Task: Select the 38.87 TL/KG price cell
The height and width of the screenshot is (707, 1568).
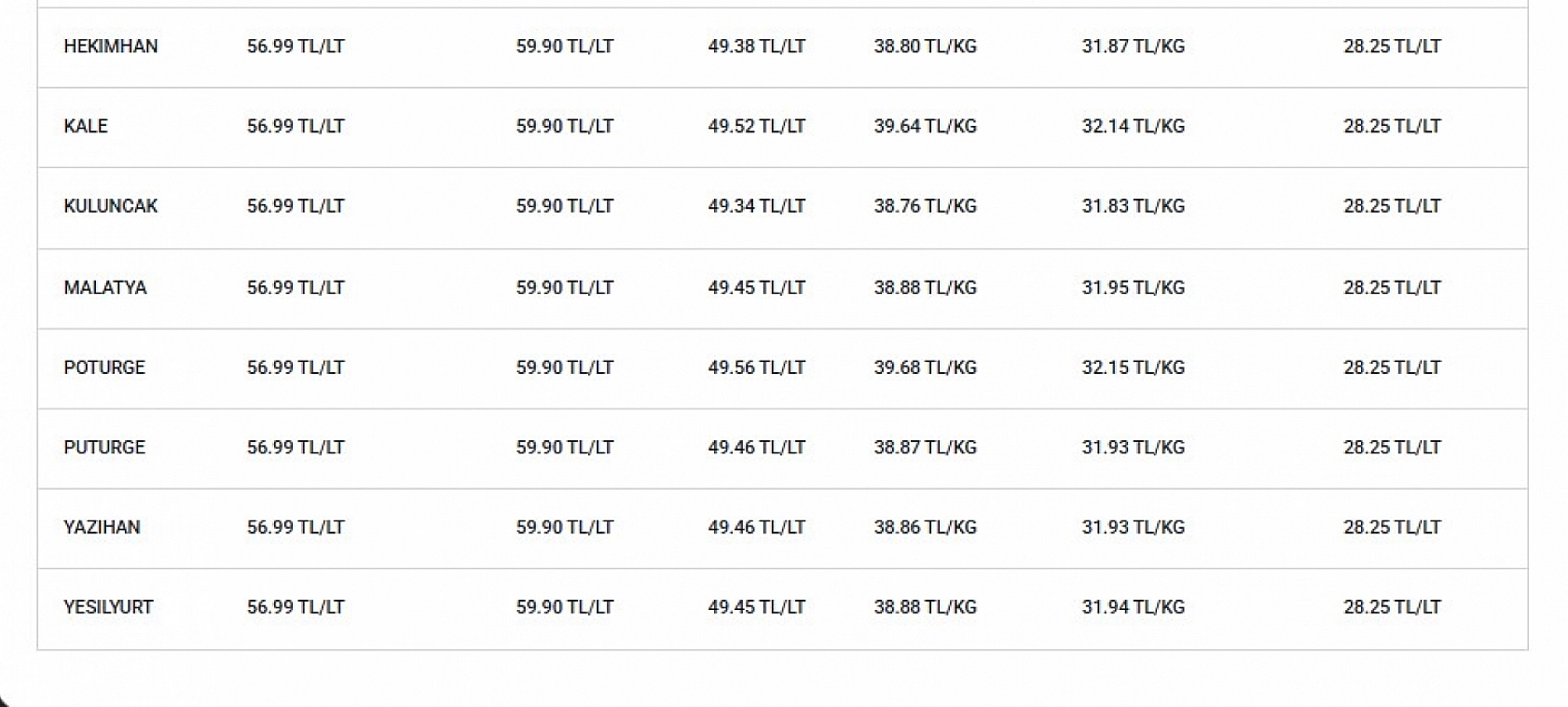Action: coord(925,448)
